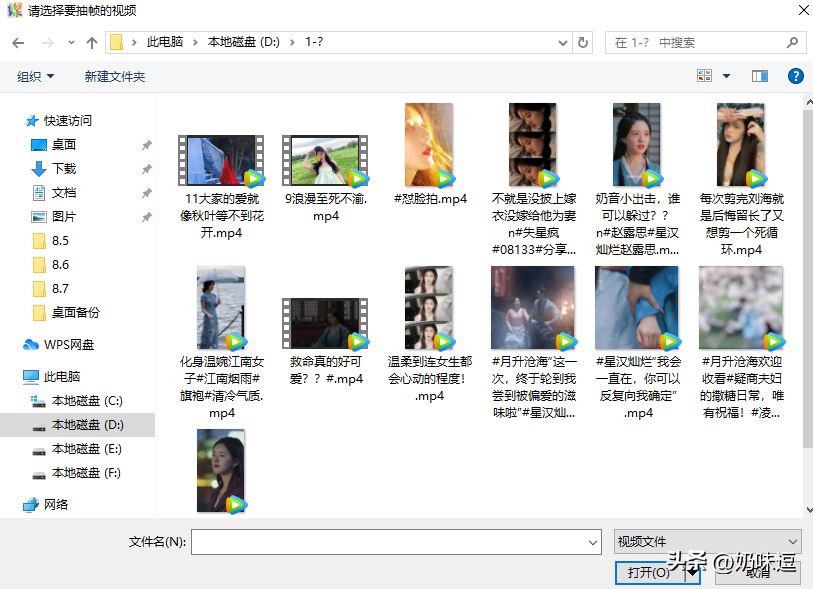Open help with the question mark icon
The height and width of the screenshot is (589, 813).
coord(795,76)
